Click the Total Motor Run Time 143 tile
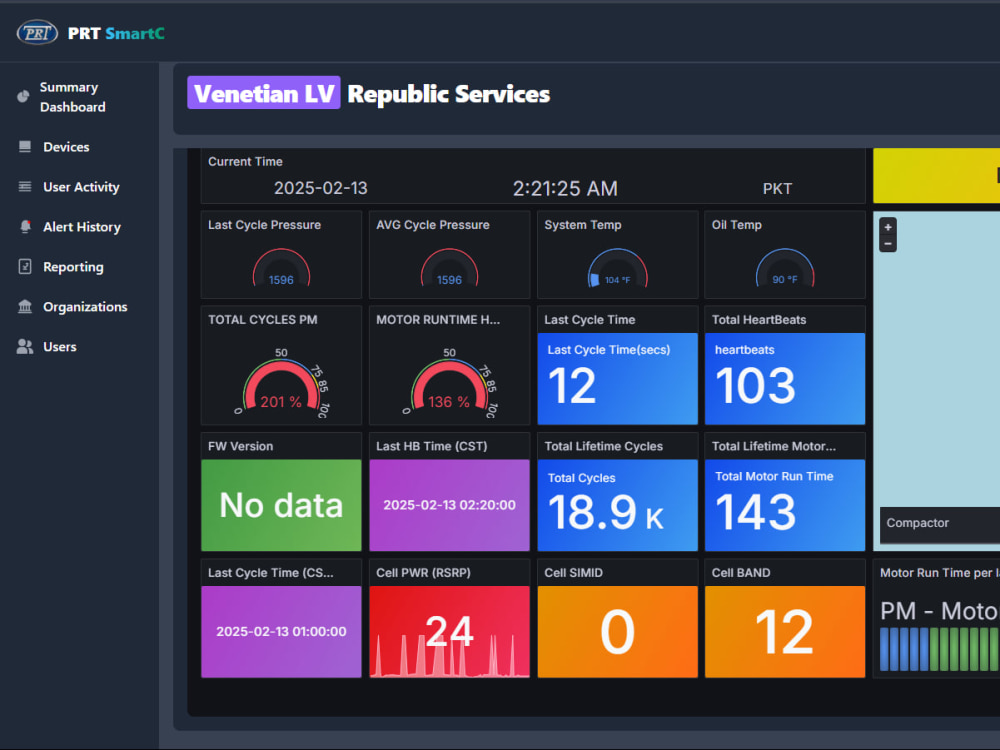 785,505
